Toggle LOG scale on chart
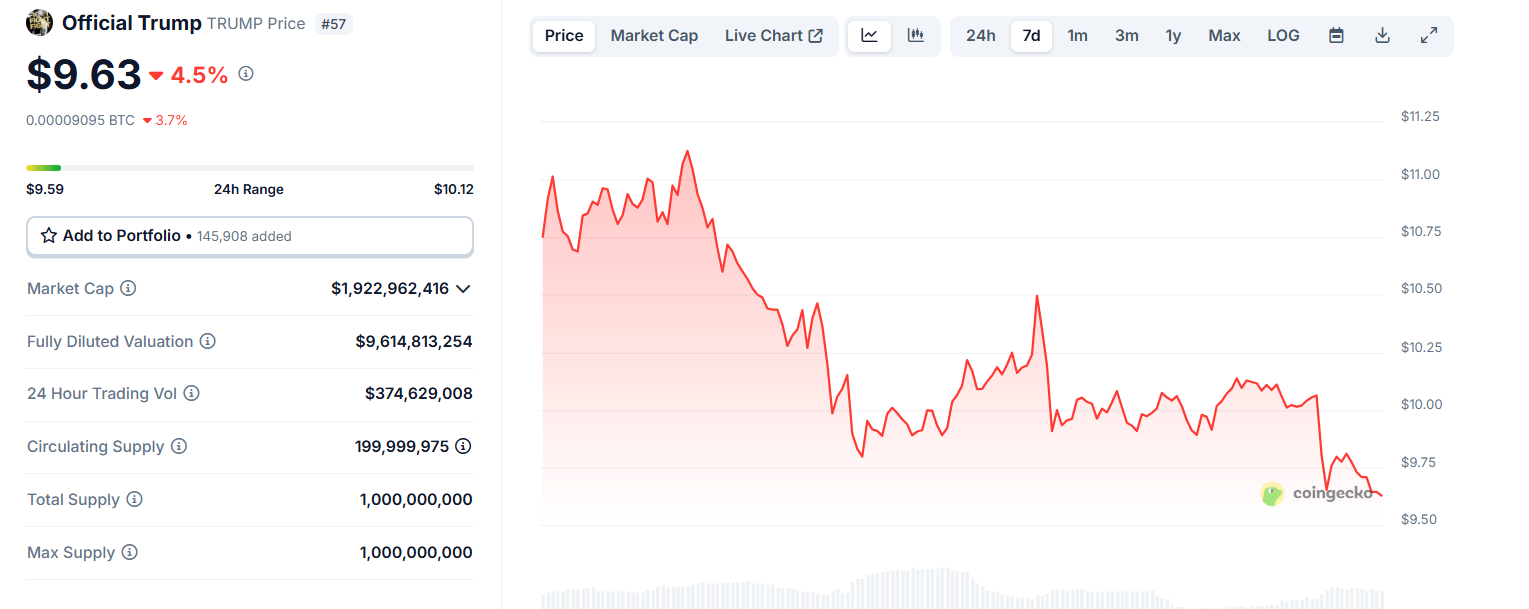The width and height of the screenshot is (1529, 609). (1283, 36)
